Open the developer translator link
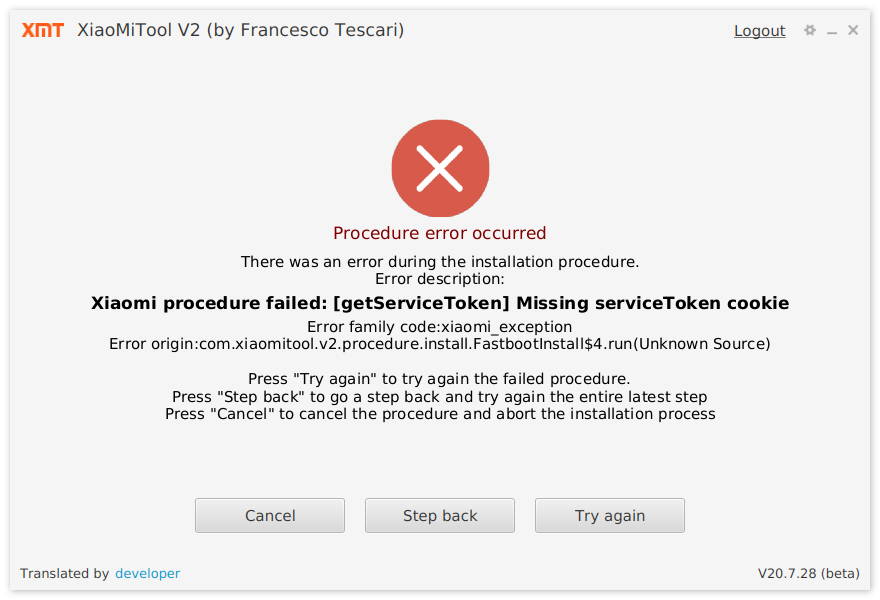Screen dimensions: 880x600 coord(148,573)
